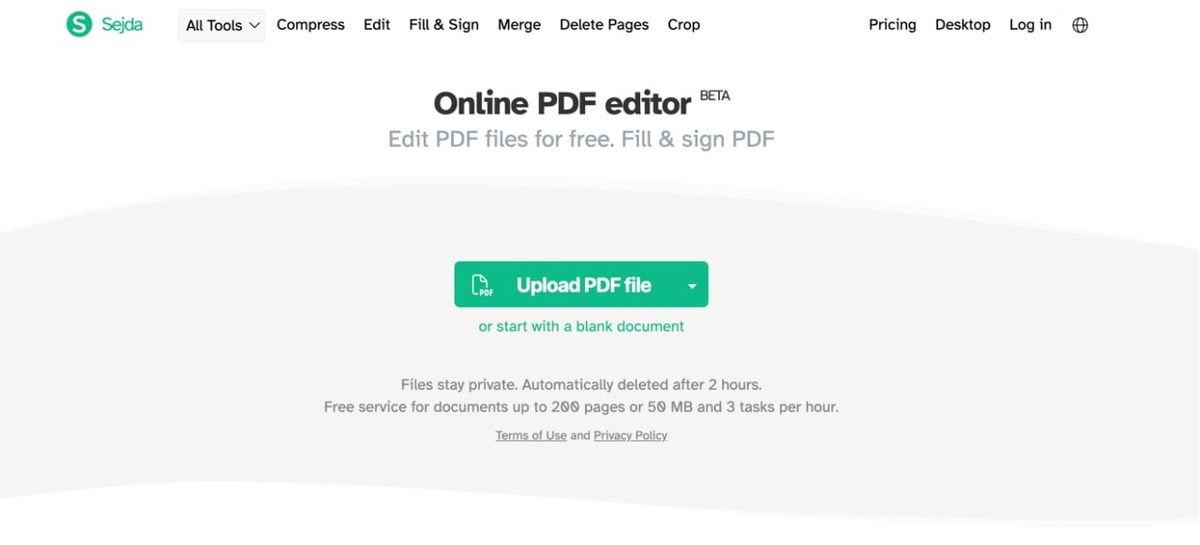
Task: Visit the Pricing page
Action: [892, 25]
